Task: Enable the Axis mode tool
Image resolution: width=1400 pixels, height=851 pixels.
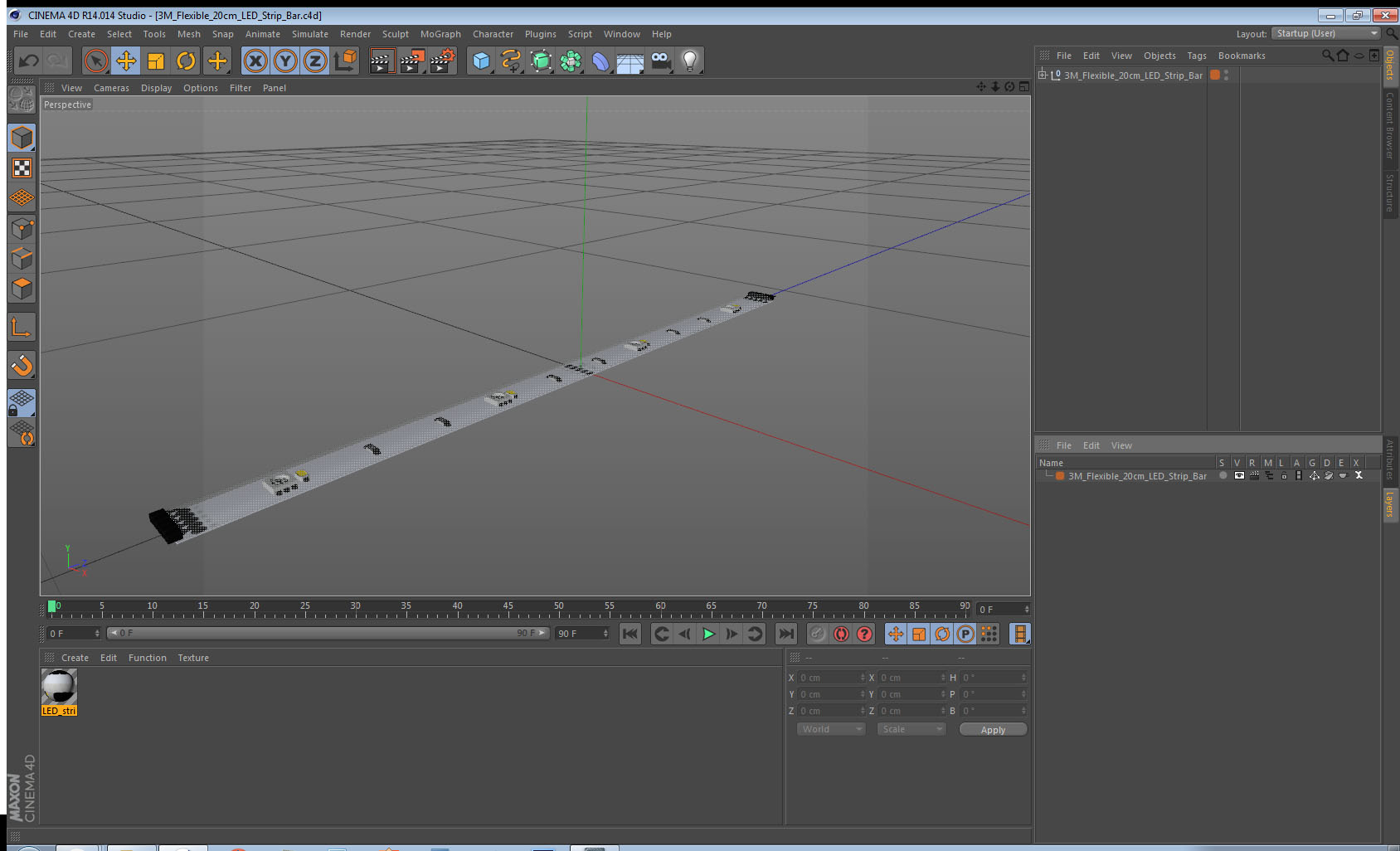Action: [x=22, y=327]
